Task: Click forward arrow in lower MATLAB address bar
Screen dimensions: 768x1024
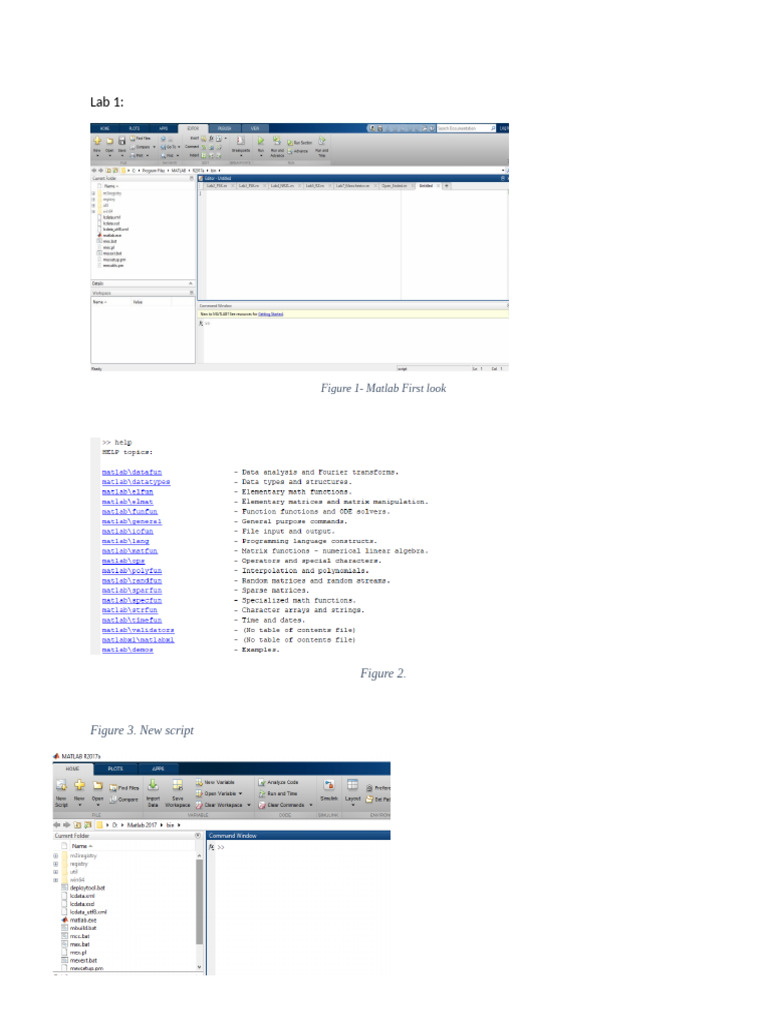Action: point(67,825)
